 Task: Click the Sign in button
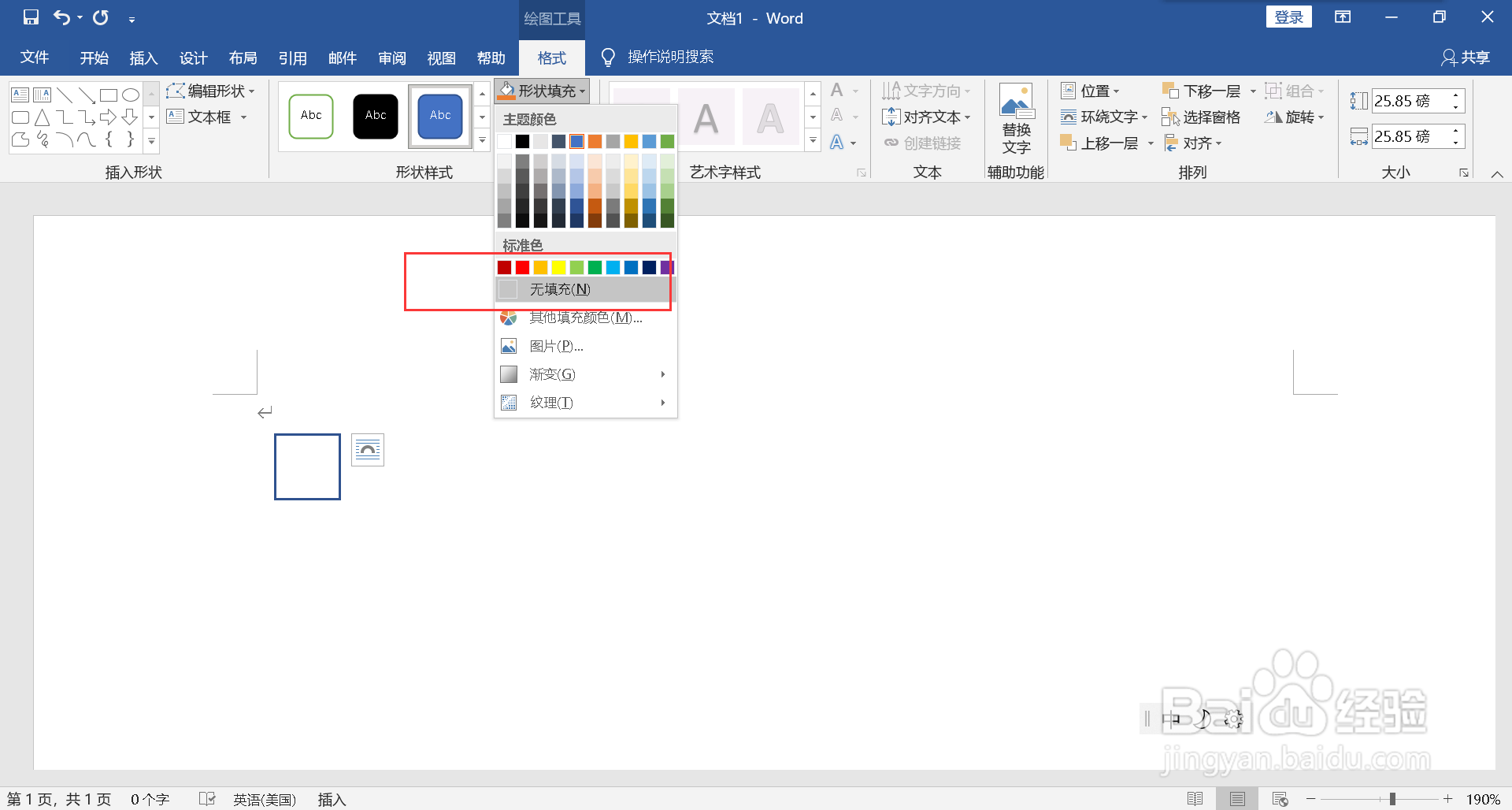point(1288,17)
